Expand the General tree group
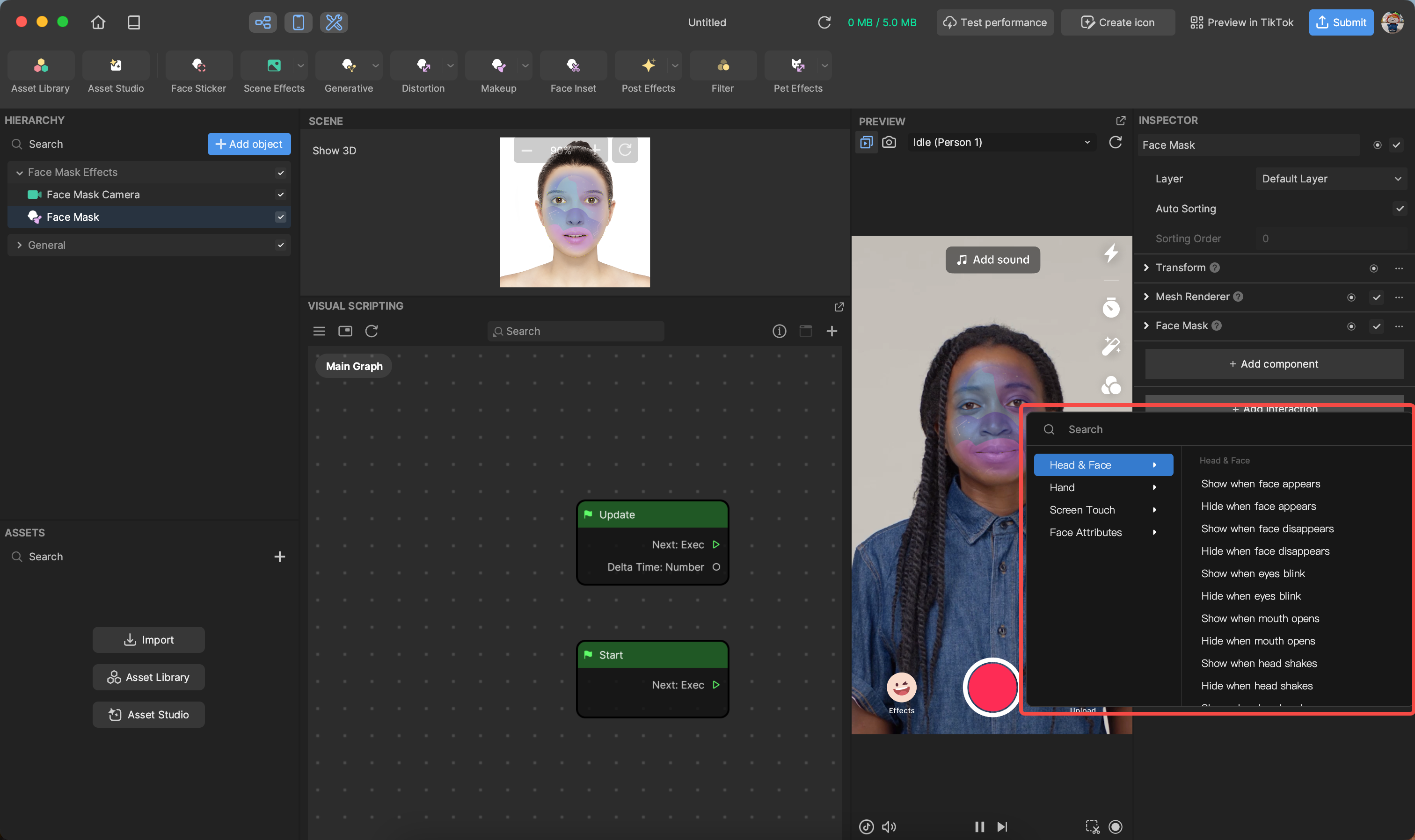The image size is (1415, 840). pyautogui.click(x=19, y=245)
